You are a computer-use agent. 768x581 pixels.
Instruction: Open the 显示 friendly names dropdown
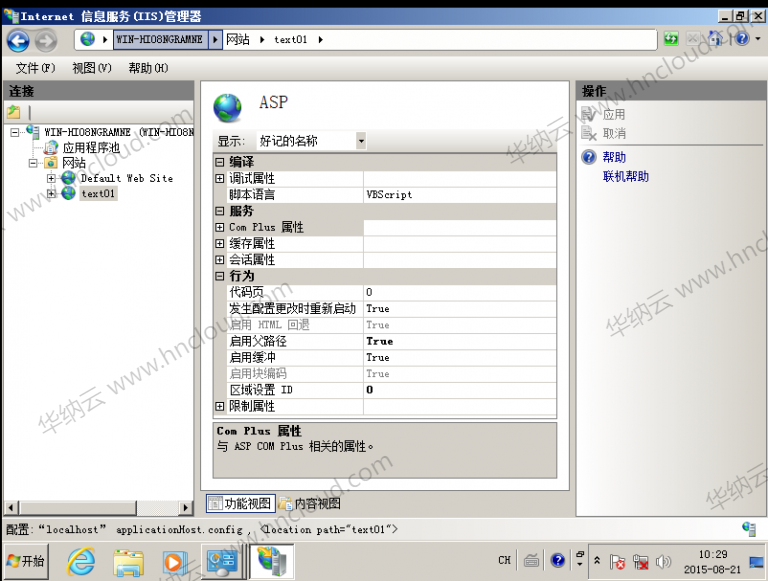pyautogui.click(x=361, y=141)
